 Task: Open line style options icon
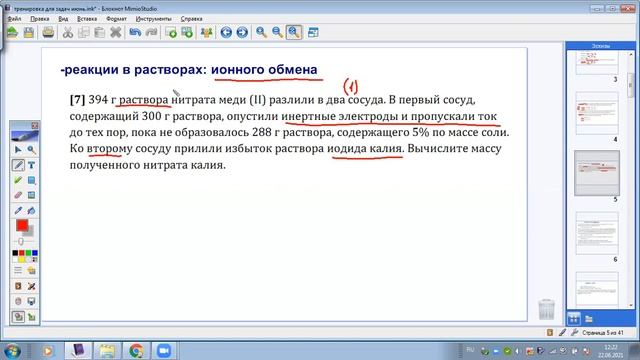pos(18,270)
